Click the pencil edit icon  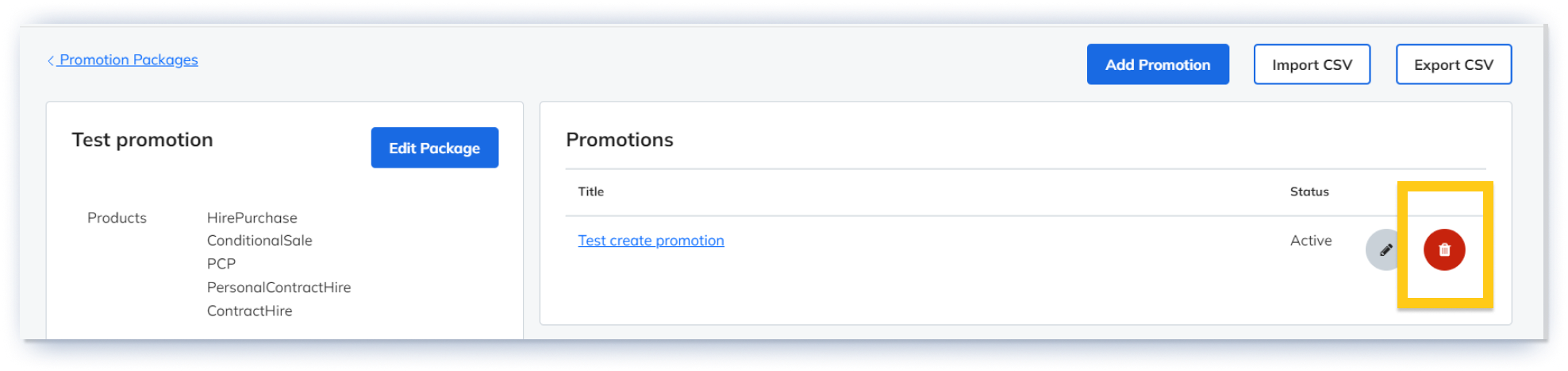(1385, 249)
